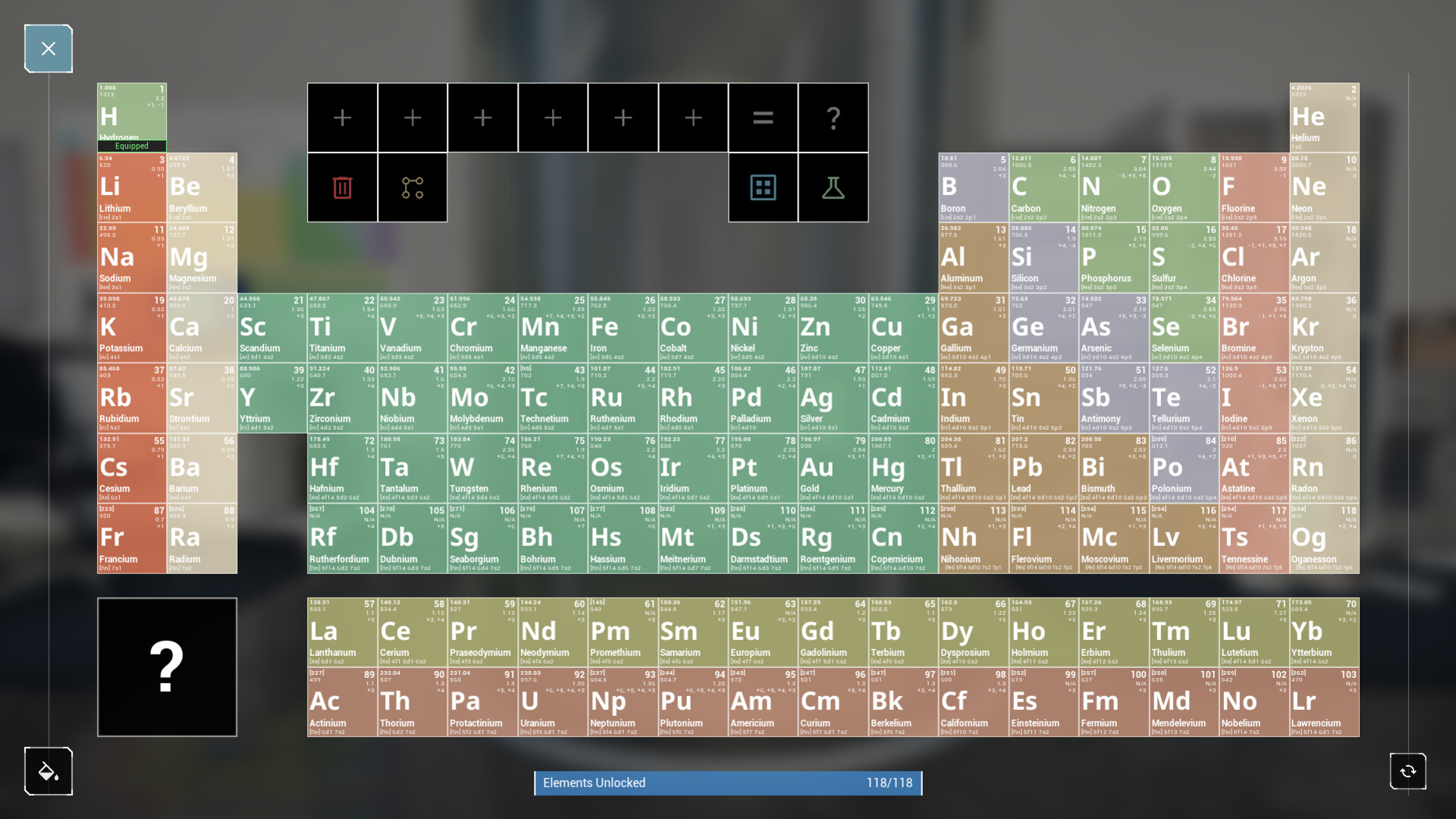Clear the equation with the trash icon
Screen dimensions: 1456x819
pyautogui.click(x=342, y=187)
